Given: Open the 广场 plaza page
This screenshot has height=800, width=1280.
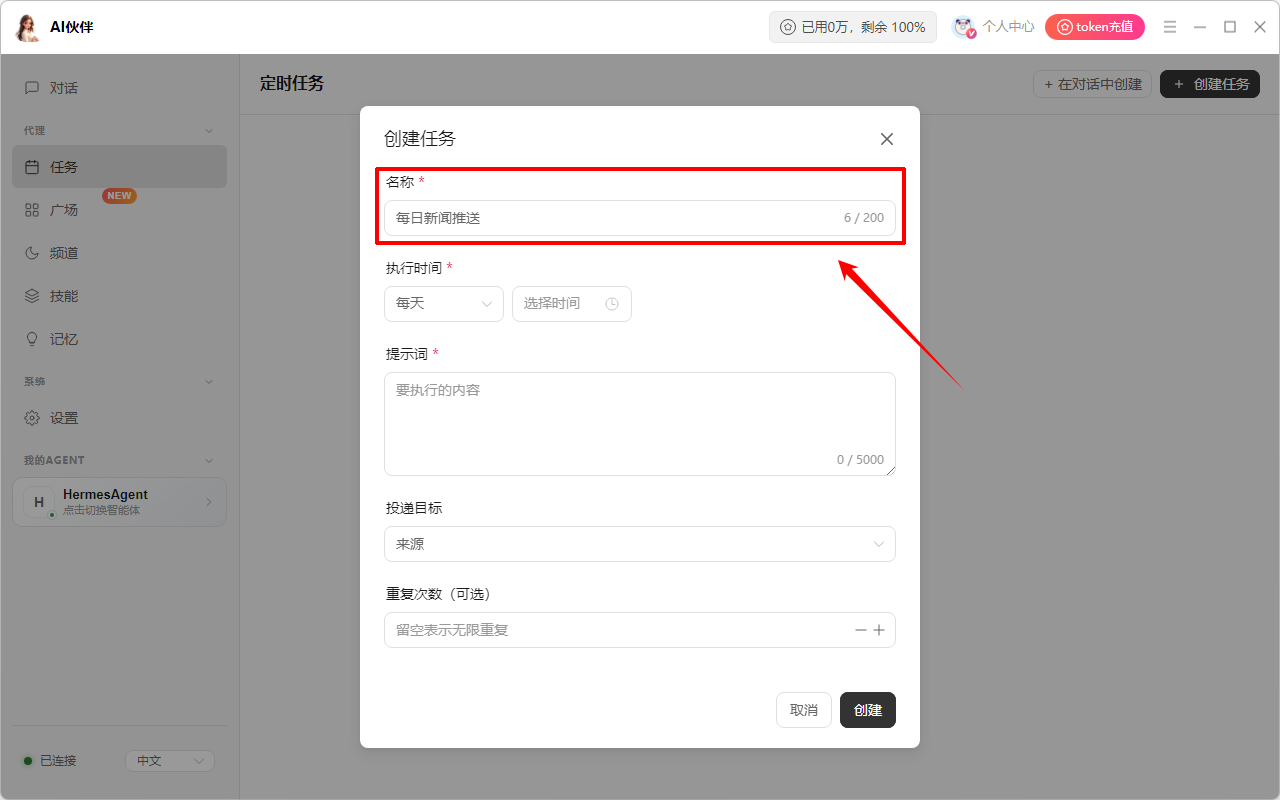Looking at the screenshot, I should pyautogui.click(x=119, y=210).
